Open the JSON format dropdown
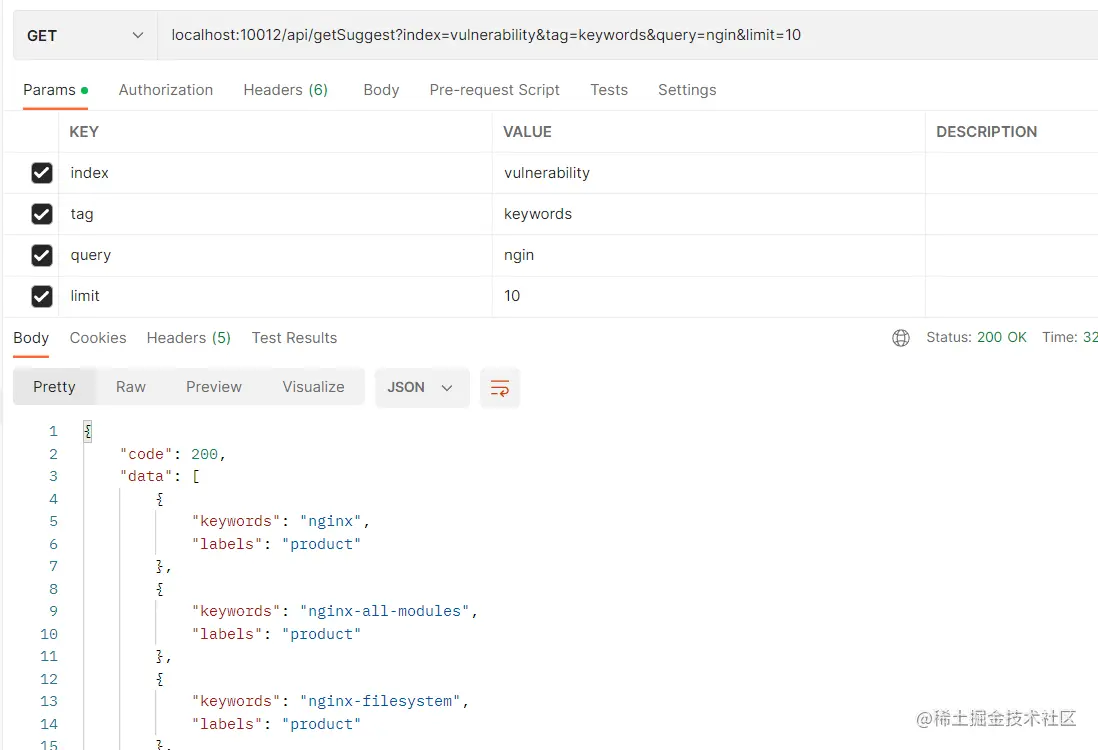The image size is (1098, 750). [421, 388]
